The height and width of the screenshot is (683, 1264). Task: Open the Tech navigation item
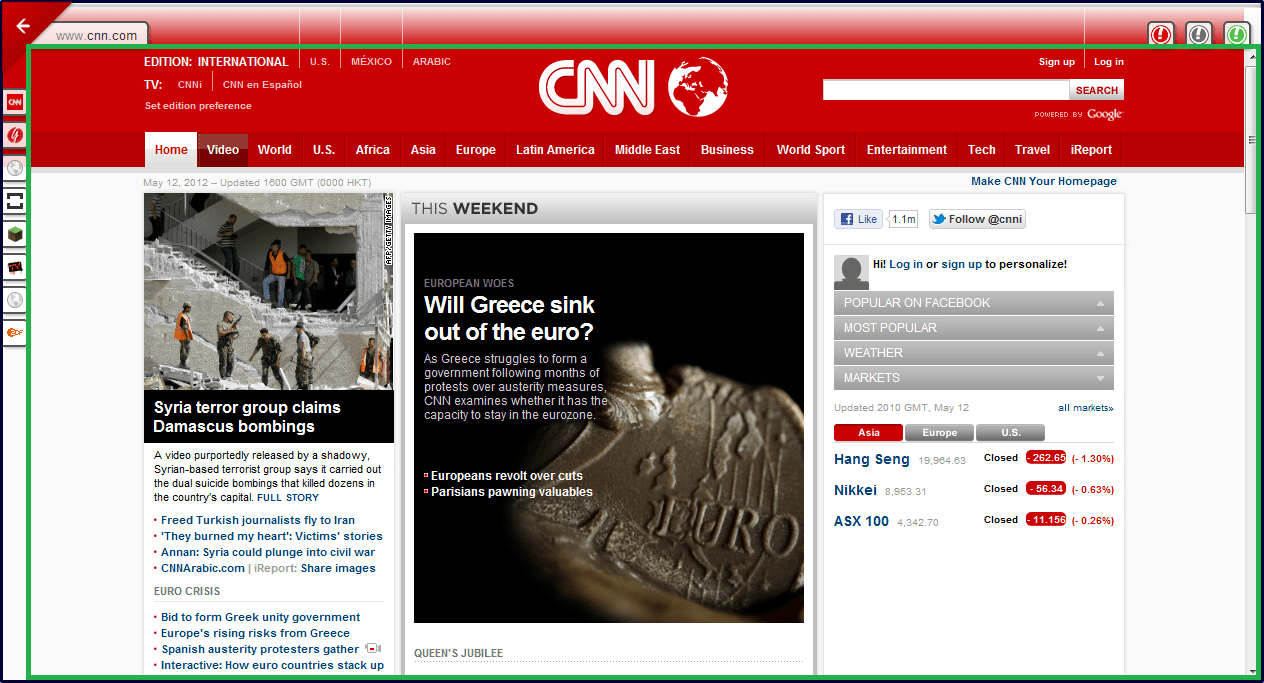(x=981, y=150)
